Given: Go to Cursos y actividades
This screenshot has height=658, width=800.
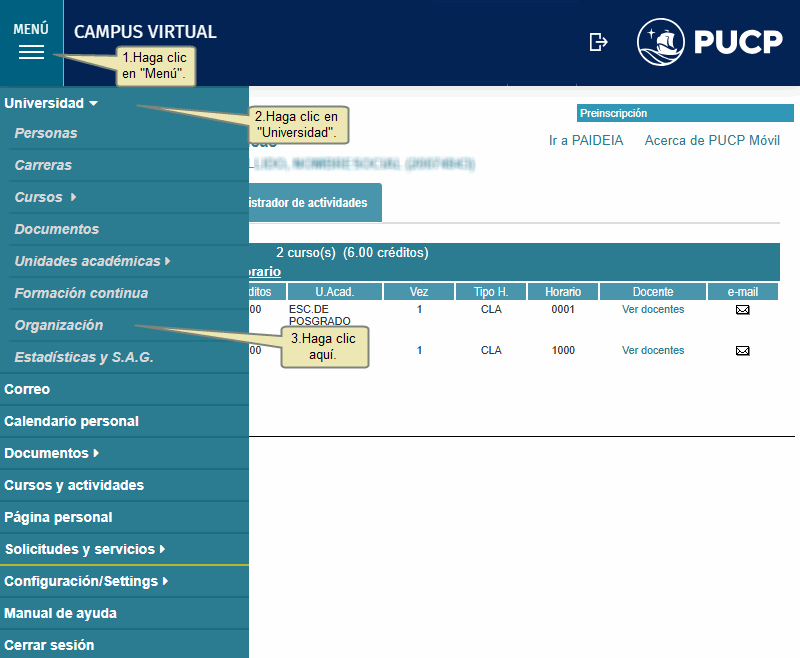Looking at the screenshot, I should (74, 485).
